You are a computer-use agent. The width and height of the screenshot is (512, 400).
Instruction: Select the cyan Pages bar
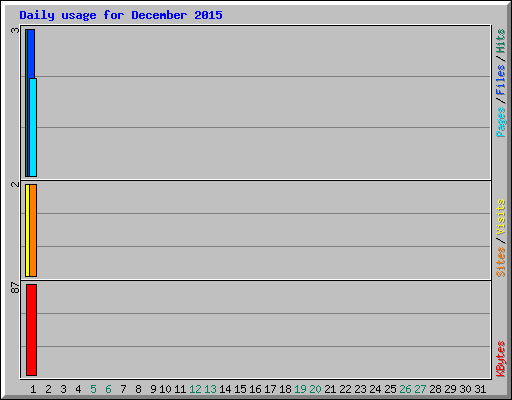(33, 127)
